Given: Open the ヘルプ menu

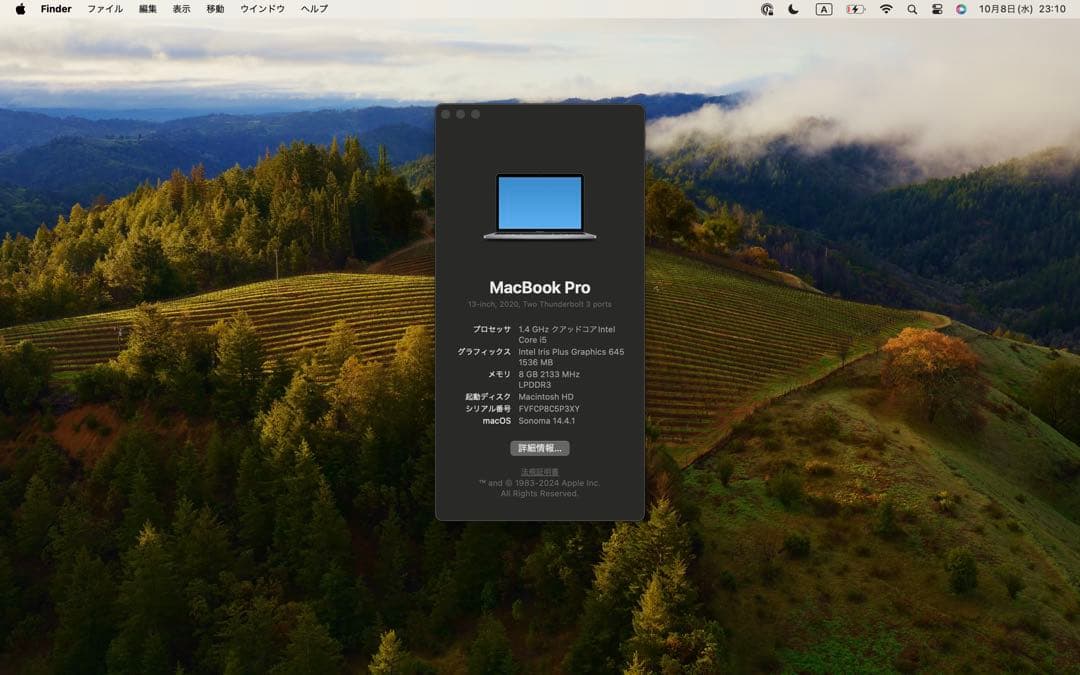Looking at the screenshot, I should click(311, 9).
